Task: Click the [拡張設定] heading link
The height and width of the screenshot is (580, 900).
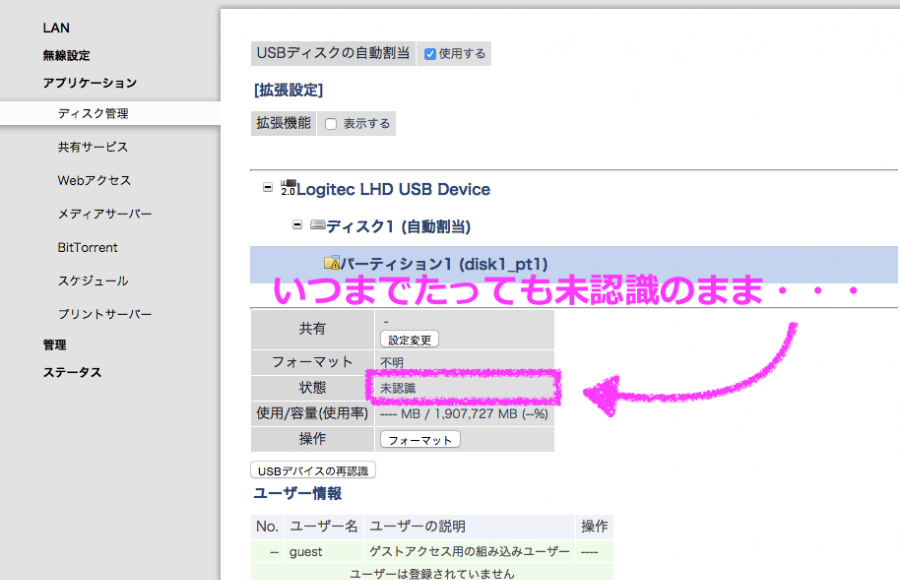Action: (x=288, y=90)
